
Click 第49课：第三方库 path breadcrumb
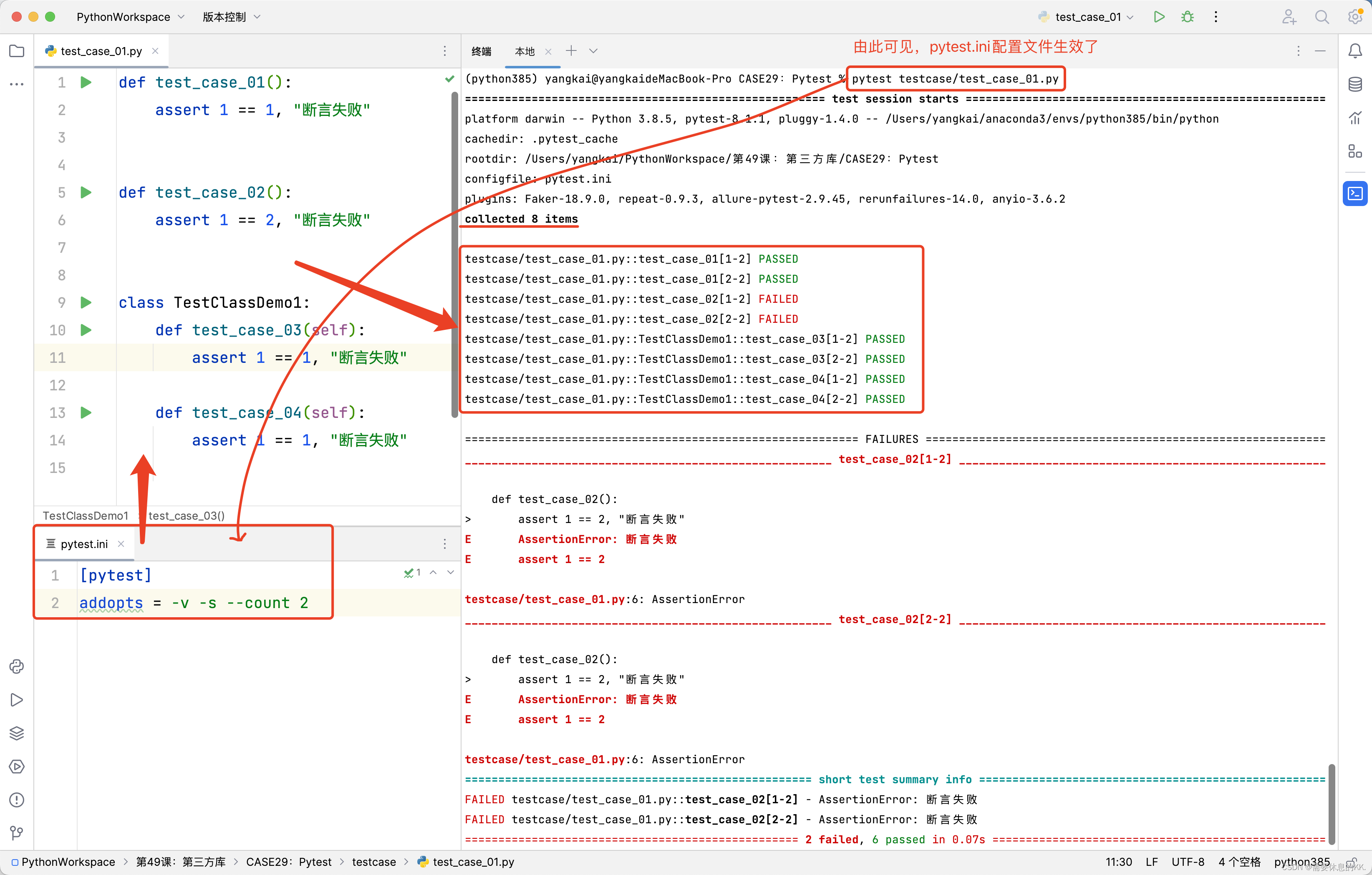181,862
